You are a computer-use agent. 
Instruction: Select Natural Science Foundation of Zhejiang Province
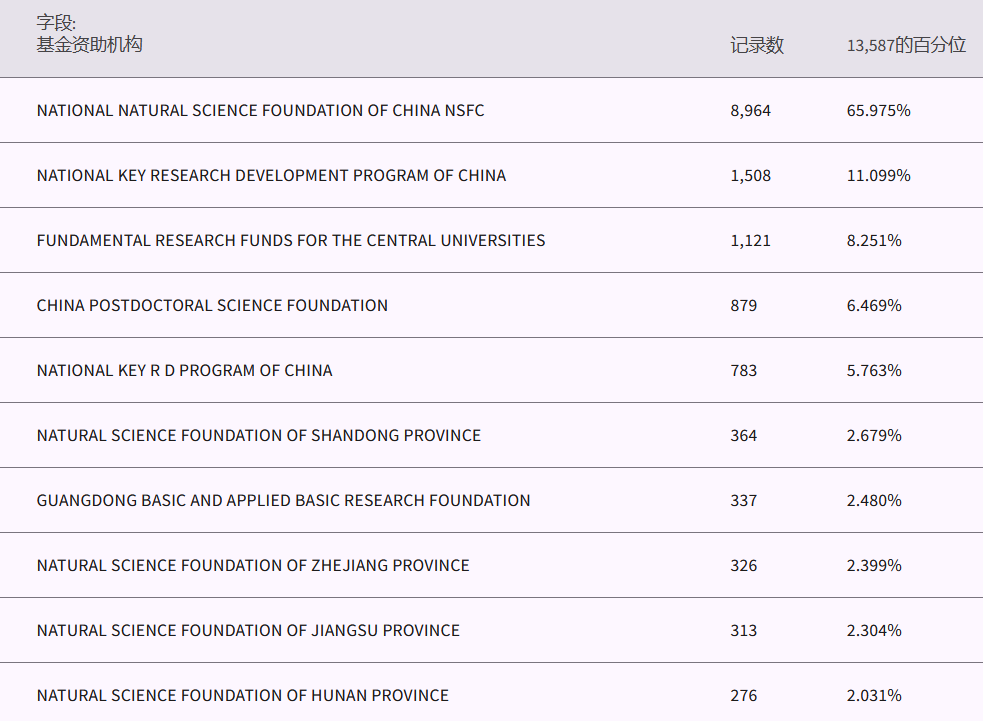click(x=253, y=566)
